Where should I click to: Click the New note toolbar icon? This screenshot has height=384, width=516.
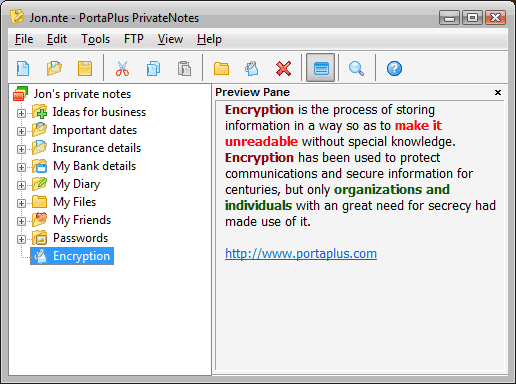coord(252,68)
